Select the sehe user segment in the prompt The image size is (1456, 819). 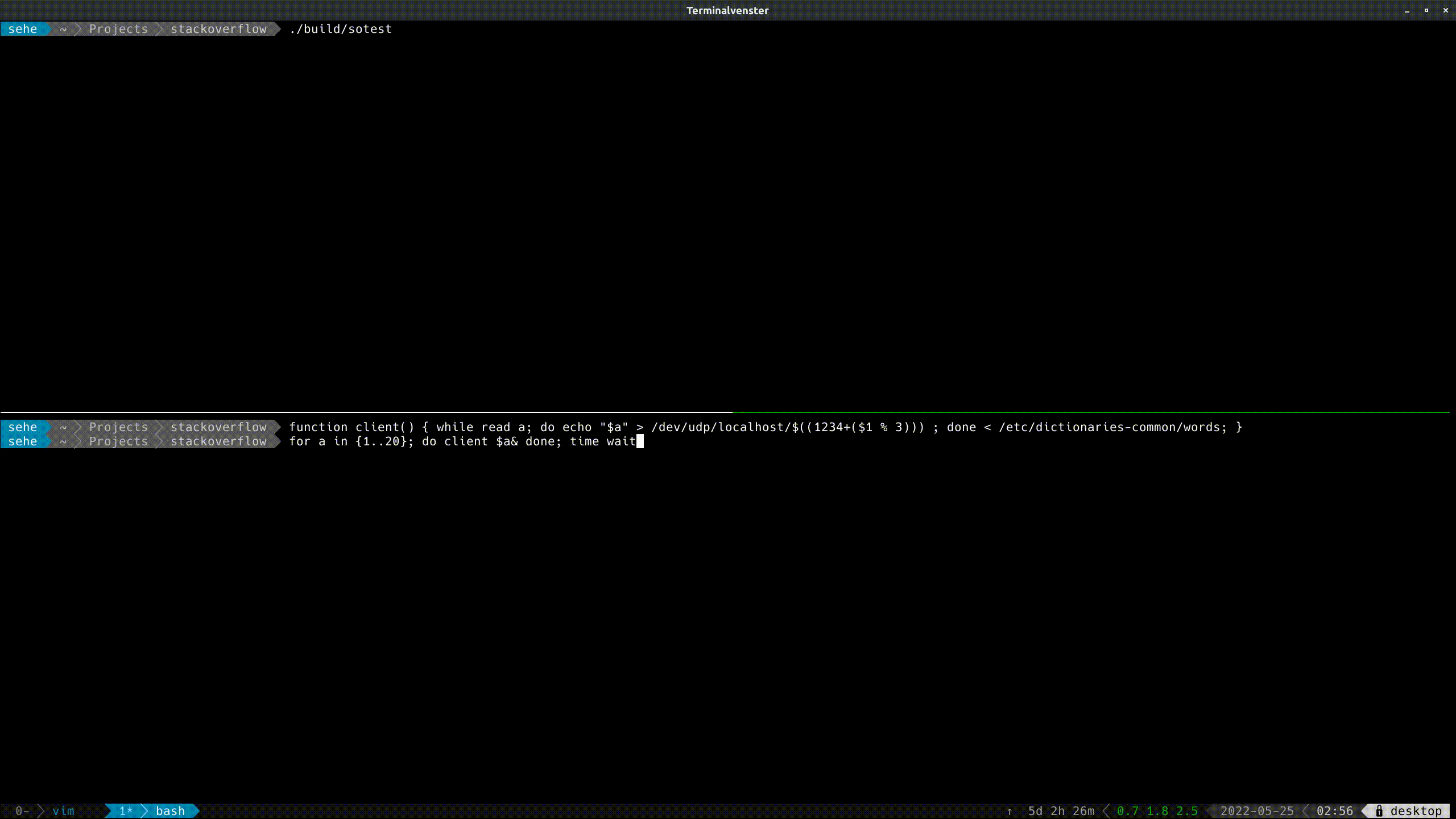[x=23, y=28]
